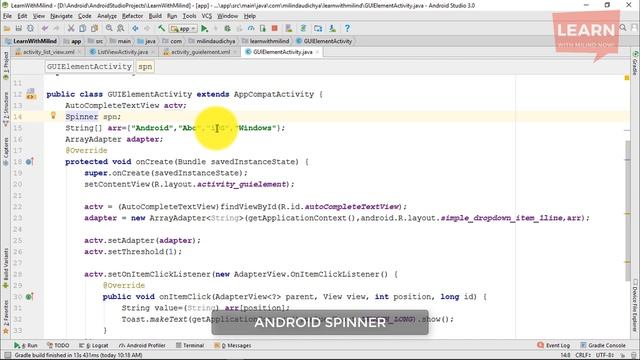Open the Terminal tool window
Screen dimensions: 640x360
(x=190, y=345)
